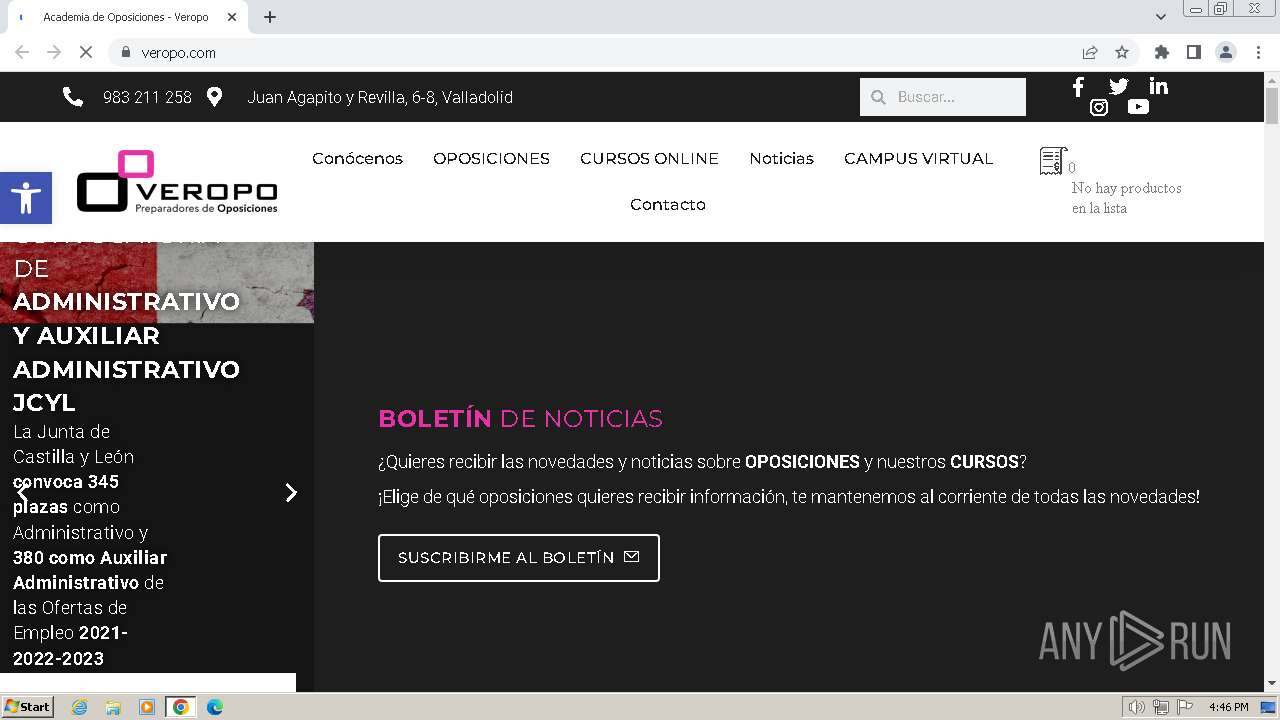Open the product list cart icon
The image size is (1280, 720).
pos(1053,161)
